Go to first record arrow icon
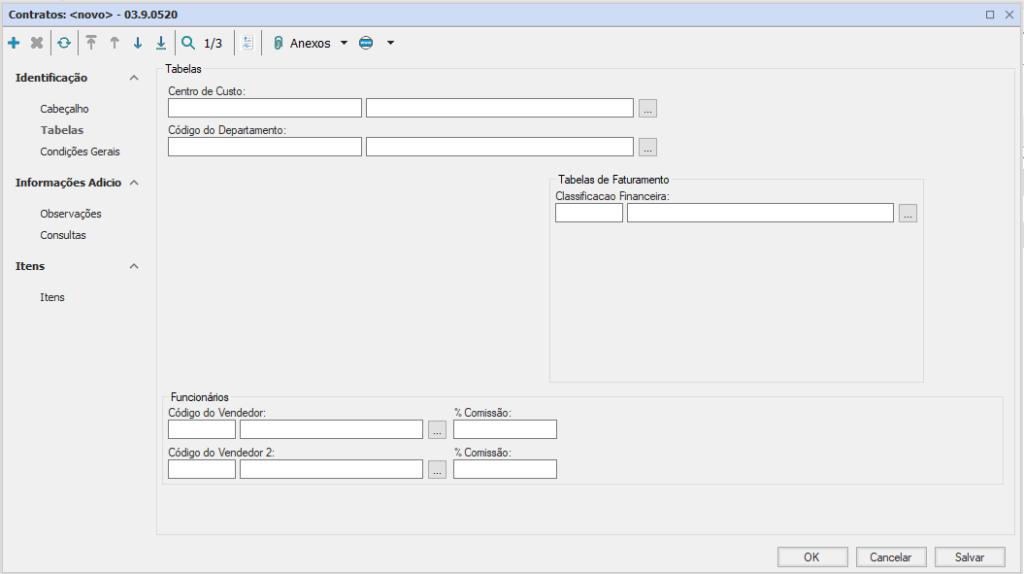This screenshot has height=574, width=1024. pos(91,43)
